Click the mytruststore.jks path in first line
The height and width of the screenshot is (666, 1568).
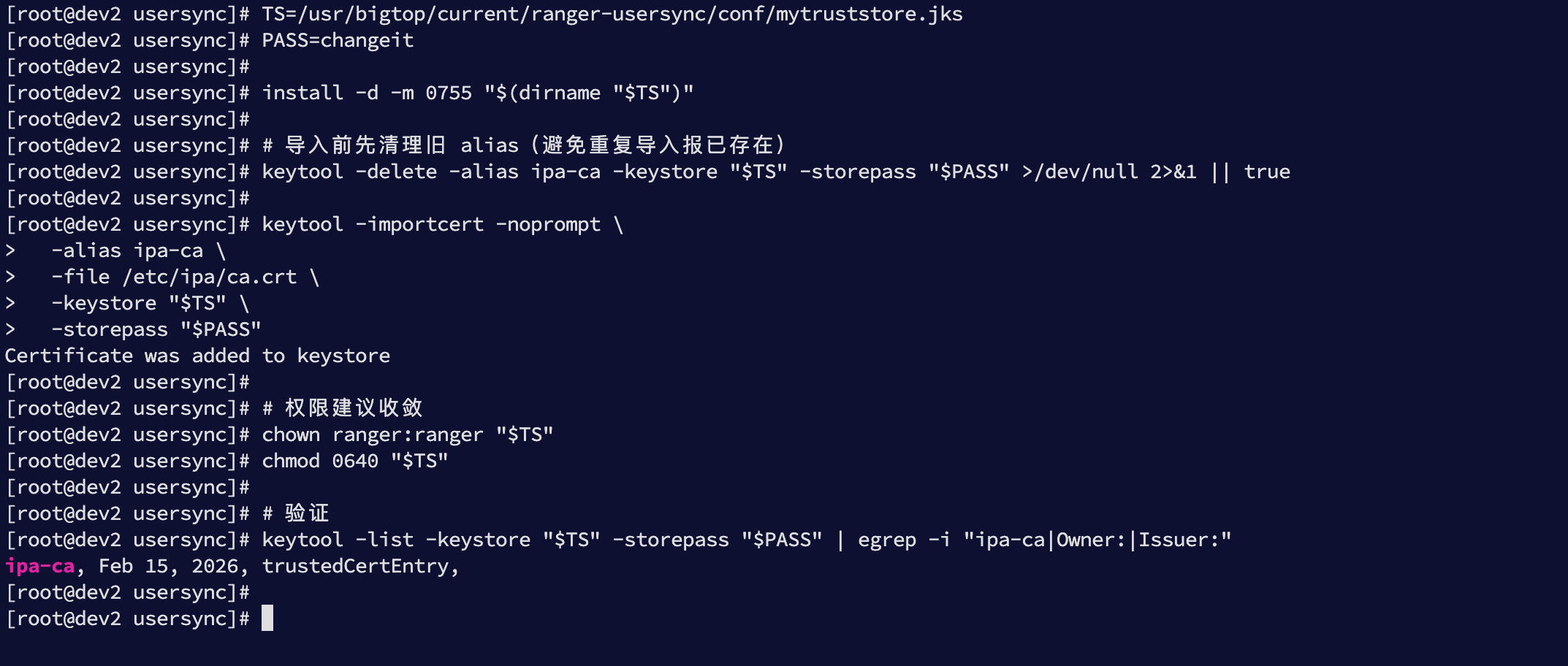tap(869, 14)
